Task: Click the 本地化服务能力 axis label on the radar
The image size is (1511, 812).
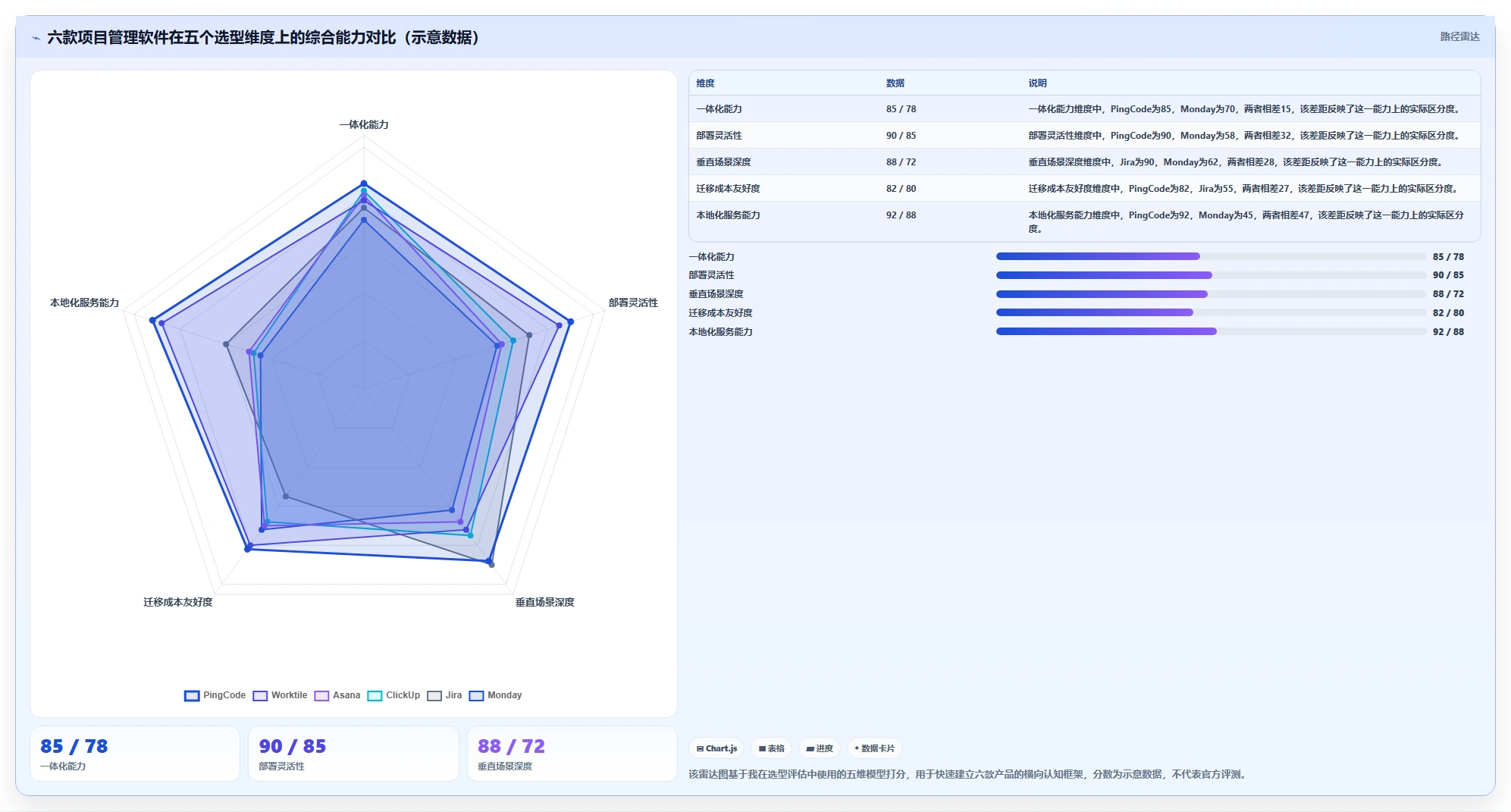Action: coord(84,303)
